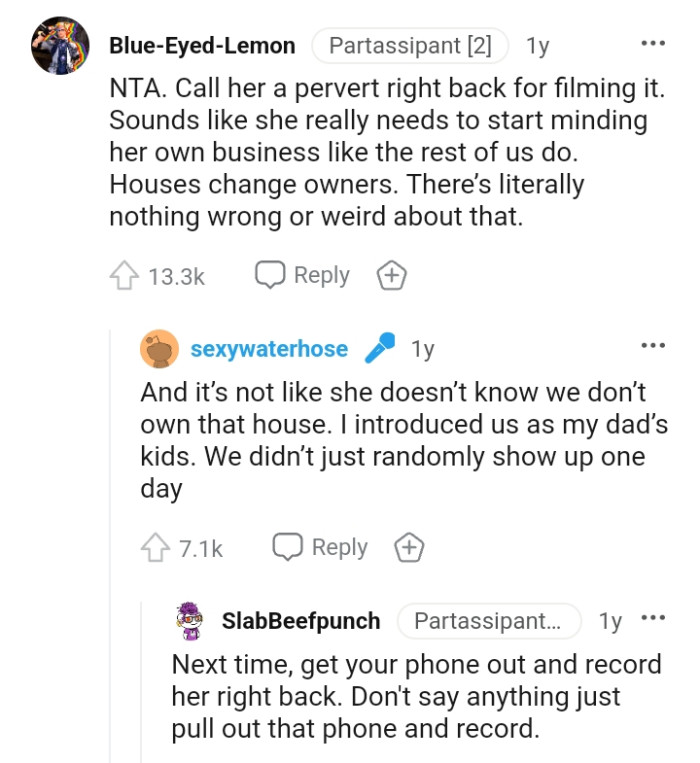Open more options for Blue-Eyed-Lemon's comment
This screenshot has width=700, height=763.
click(652, 45)
